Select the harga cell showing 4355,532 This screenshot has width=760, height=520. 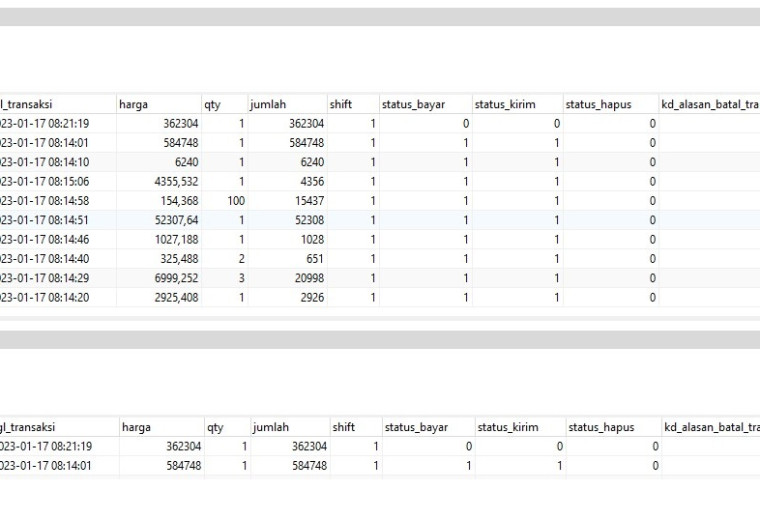click(158, 182)
